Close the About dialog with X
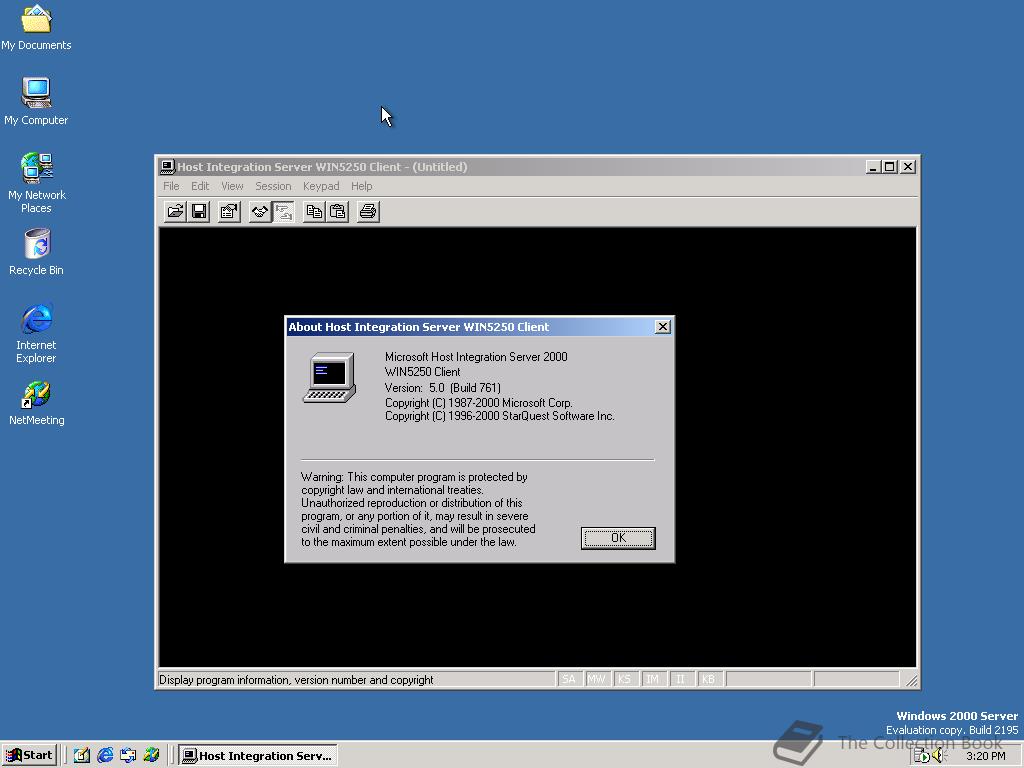This screenshot has height=768, width=1024. (662, 327)
